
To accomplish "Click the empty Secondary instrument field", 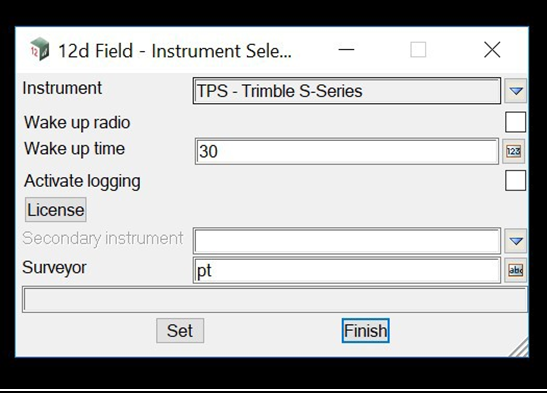I will click(346, 241).
